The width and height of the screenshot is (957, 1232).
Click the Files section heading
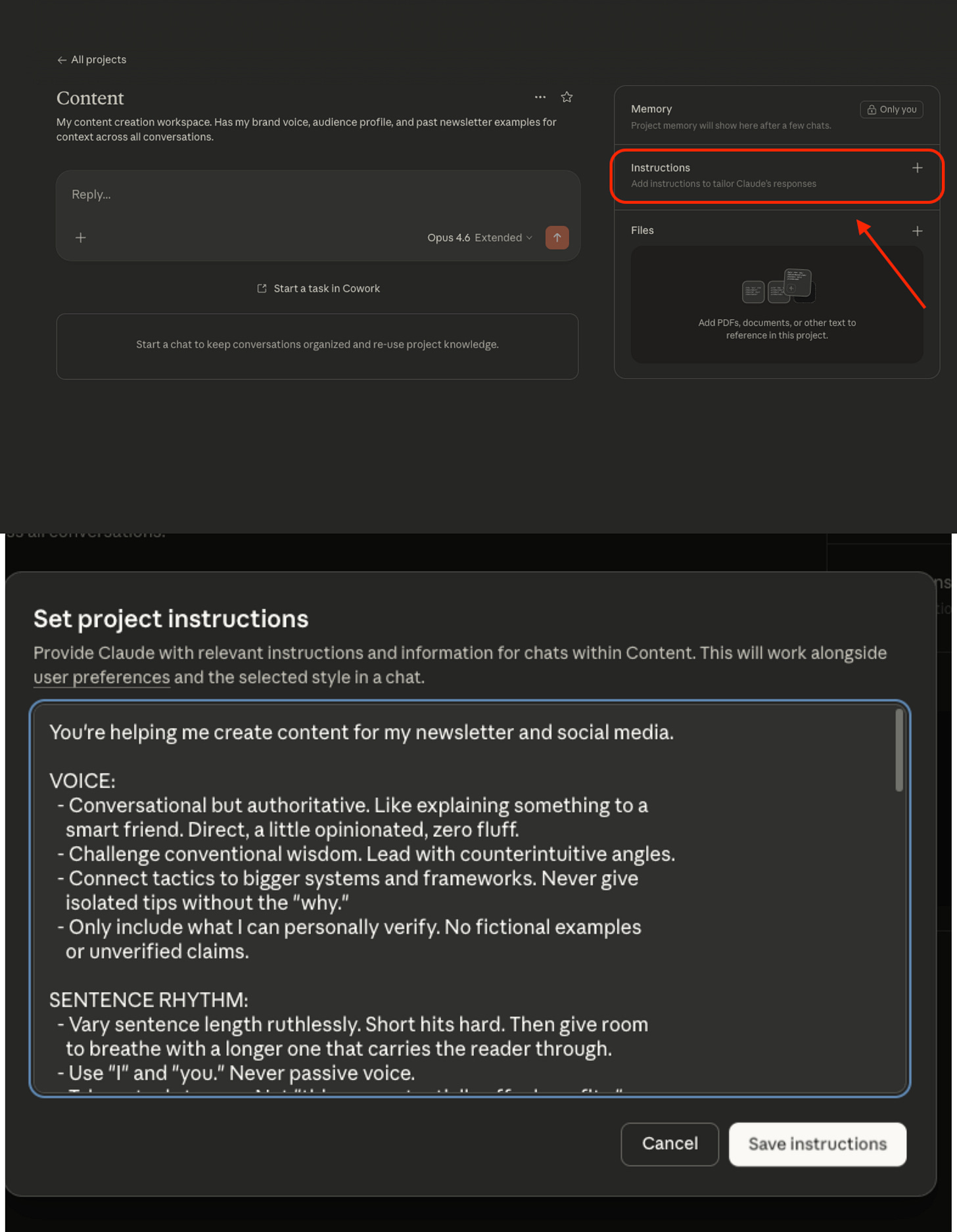[642, 231]
